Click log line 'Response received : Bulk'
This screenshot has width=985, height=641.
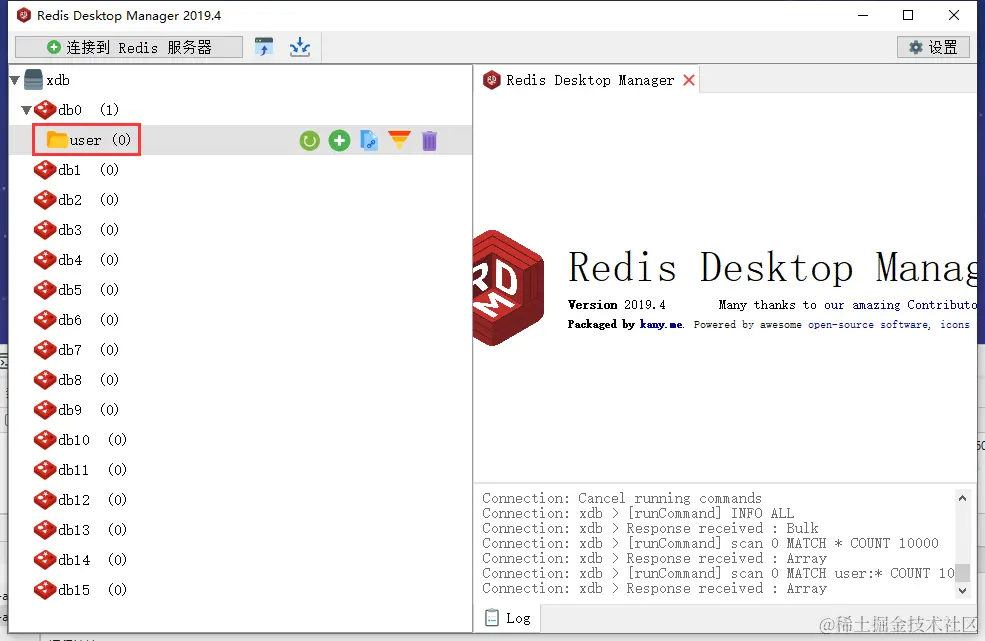click(x=650, y=529)
